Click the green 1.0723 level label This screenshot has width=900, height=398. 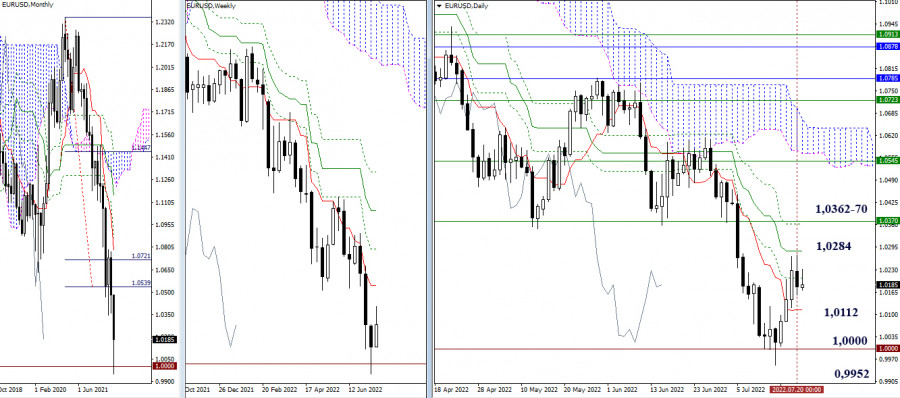[x=888, y=100]
